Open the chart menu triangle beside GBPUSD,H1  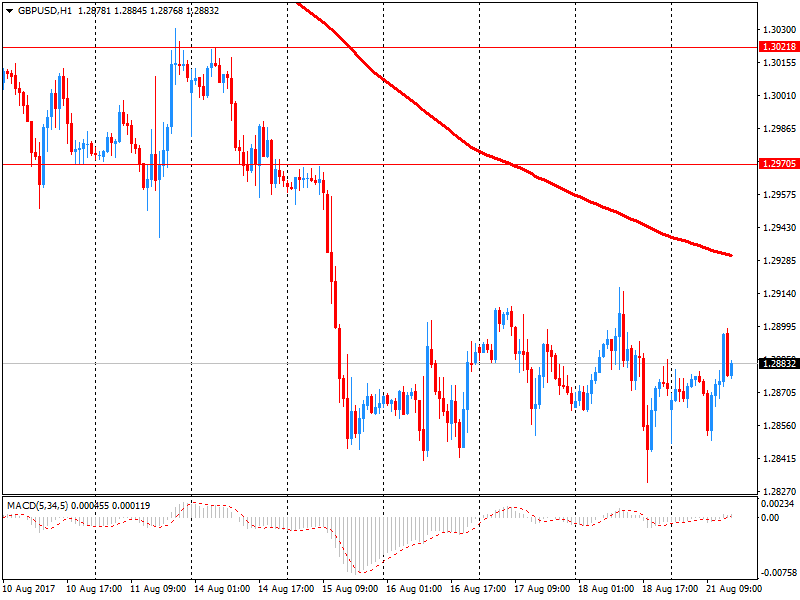click(9, 11)
